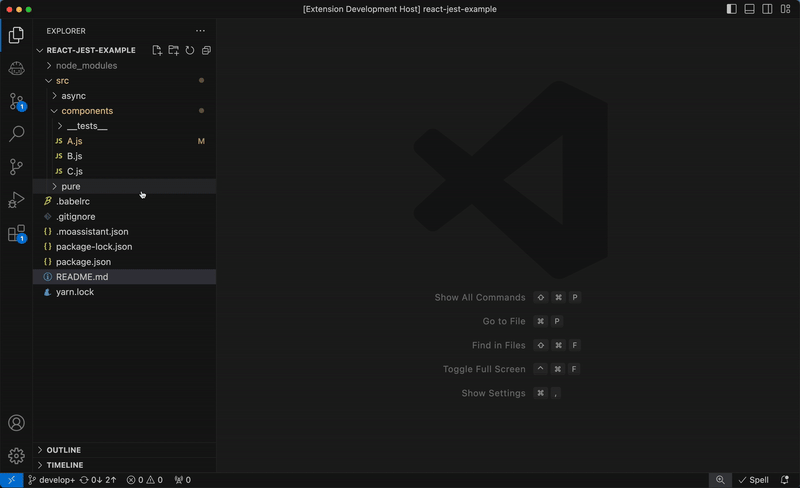Toggle secondary side bar visibility
This screenshot has width=800, height=488.
click(x=767, y=9)
